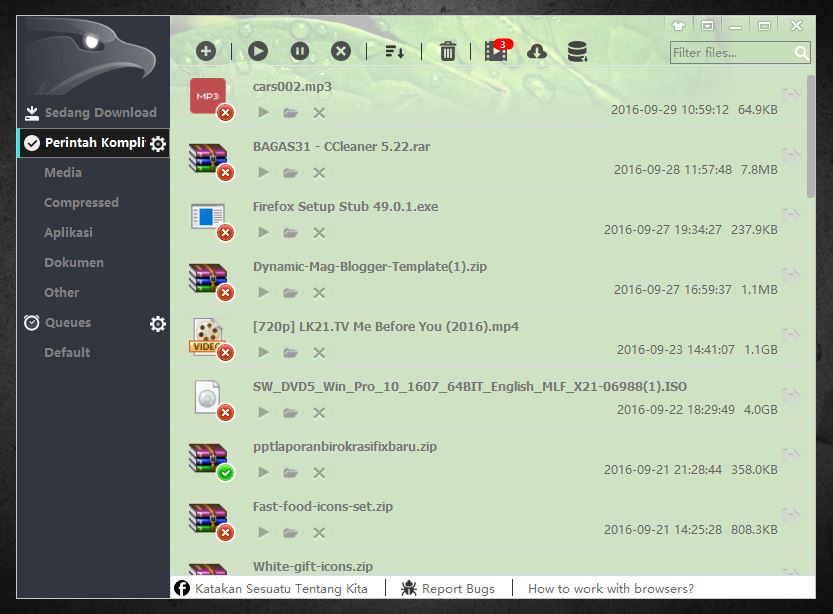The width and height of the screenshot is (833, 614).
Task: Select the Aplikasi category
Action: tap(68, 233)
